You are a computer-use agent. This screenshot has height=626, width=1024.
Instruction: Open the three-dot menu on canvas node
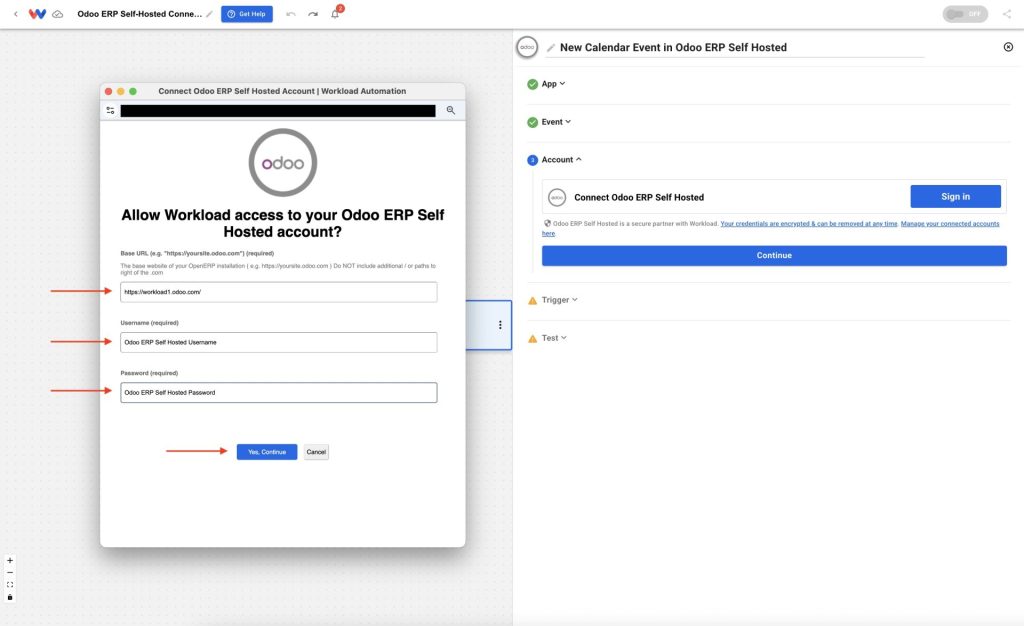500,325
